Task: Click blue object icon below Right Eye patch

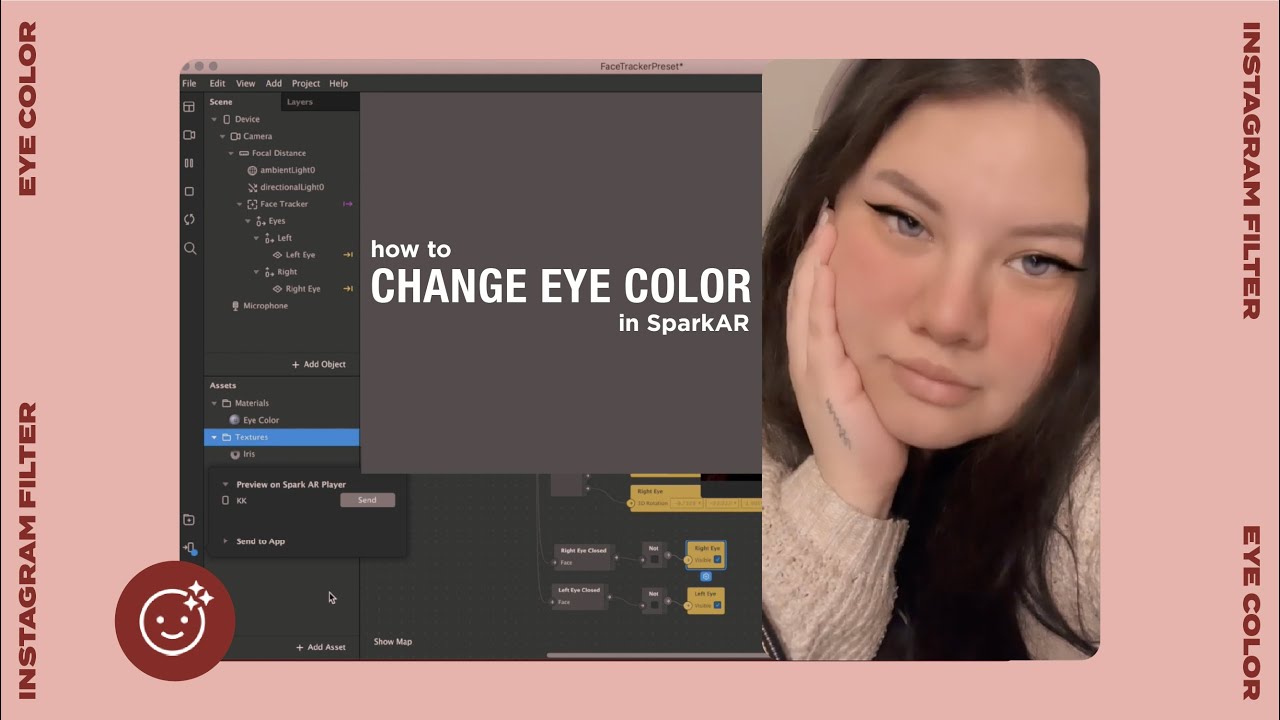Action: 706,576
